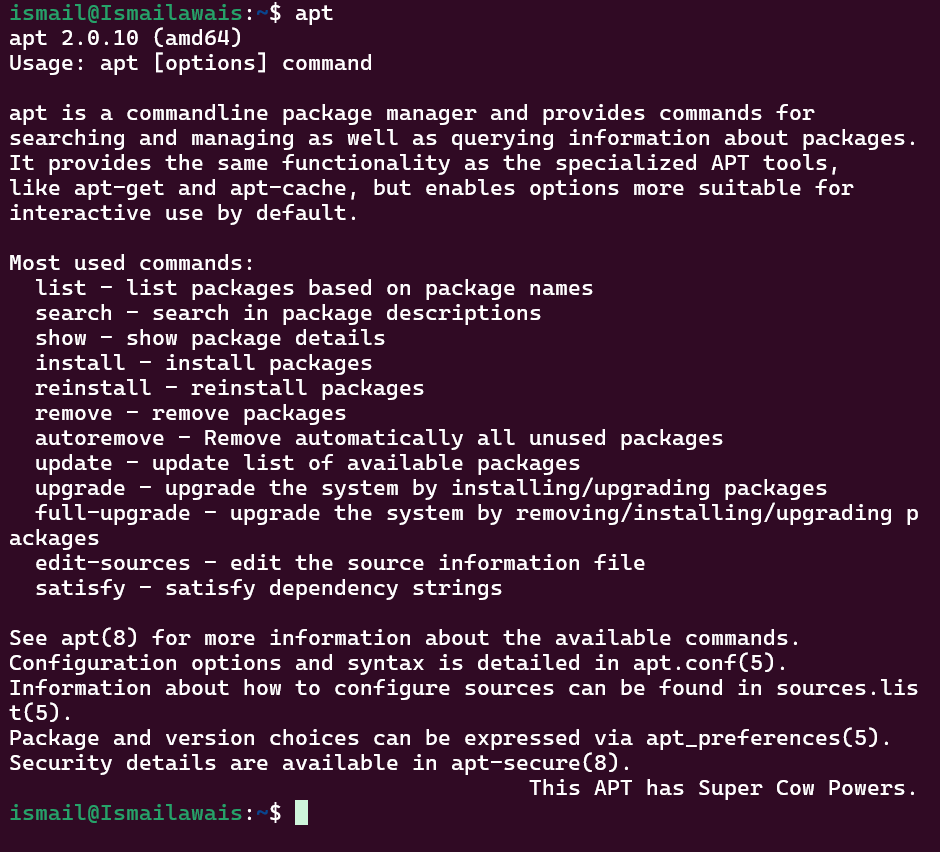Click the 'Usage: apt [options] command' line
The width and height of the screenshot is (940, 852).
tap(190, 63)
